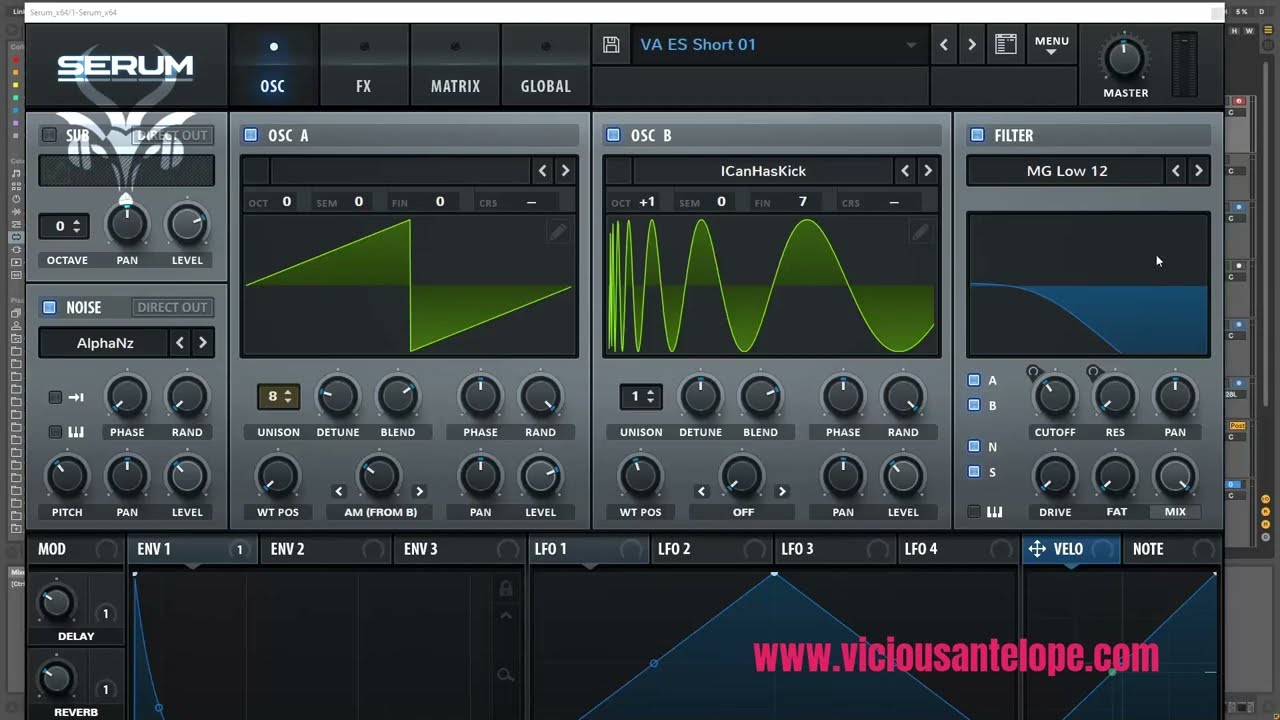Toggle filter routing for sub S
The image size is (1280, 720).
(x=974, y=471)
